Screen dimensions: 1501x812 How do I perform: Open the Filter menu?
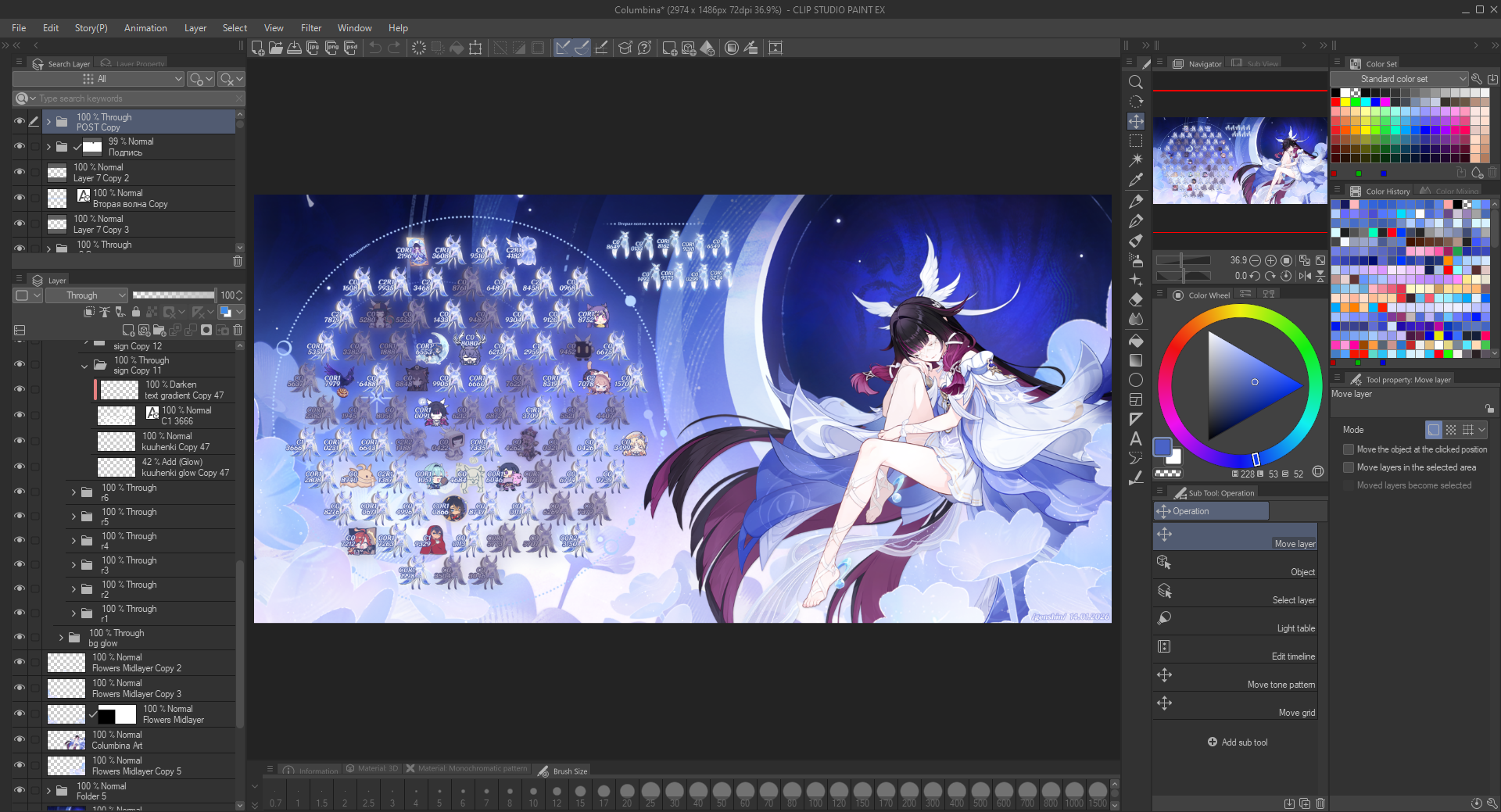311,28
